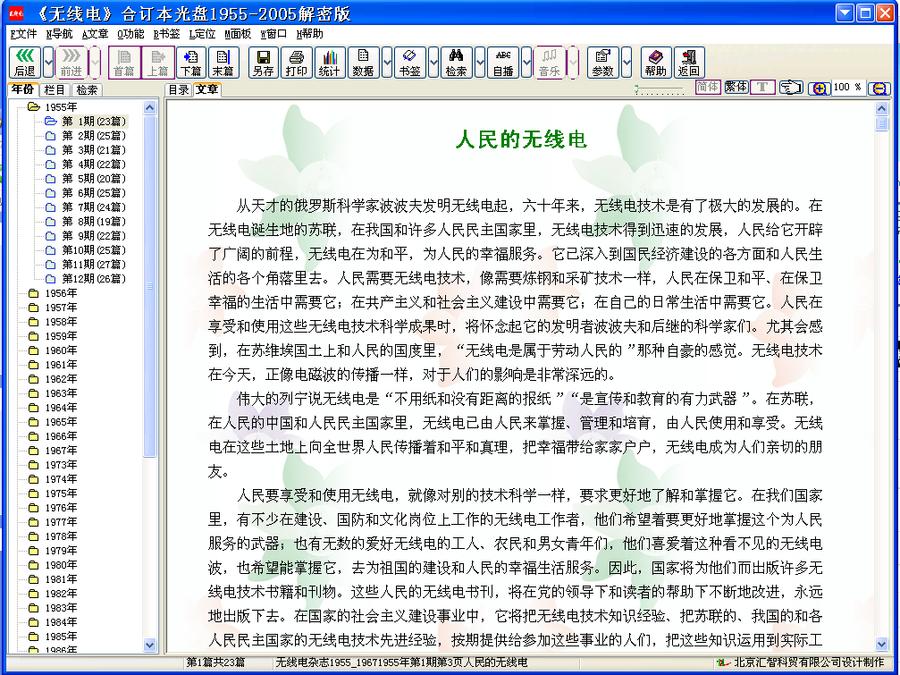
Task: Switch to the 目录 content tab
Action: pyautogui.click(x=179, y=90)
